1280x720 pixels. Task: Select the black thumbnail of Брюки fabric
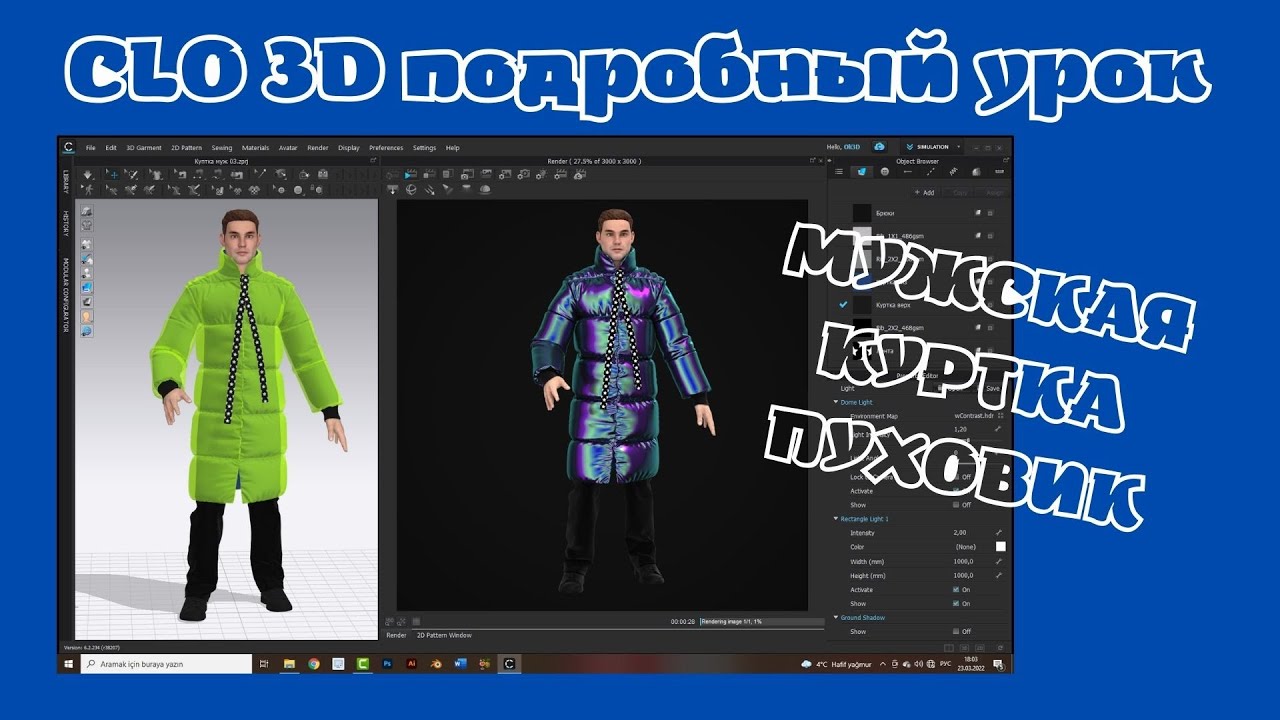point(862,213)
